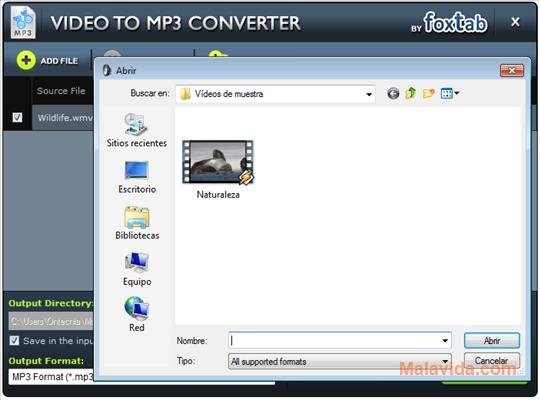Open Escritorio in the places bar
Image resolution: width=540 pixels, height=400 pixels.
(x=137, y=177)
